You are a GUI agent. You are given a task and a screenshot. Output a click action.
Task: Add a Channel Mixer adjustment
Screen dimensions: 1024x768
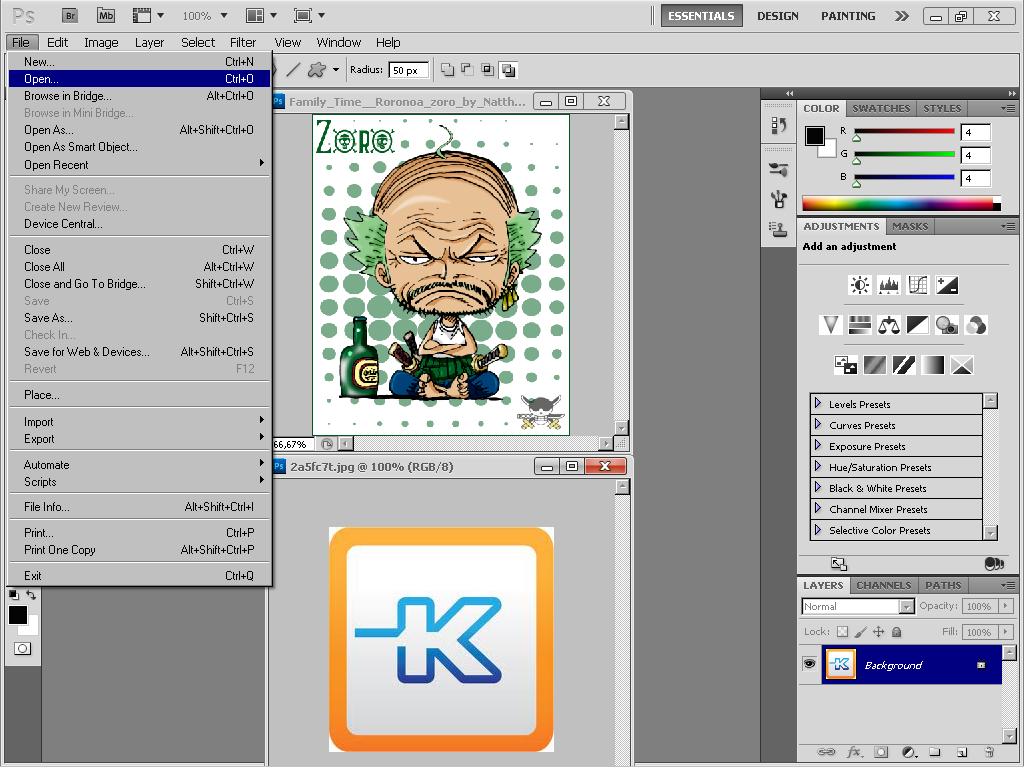pyautogui.click(x=976, y=325)
